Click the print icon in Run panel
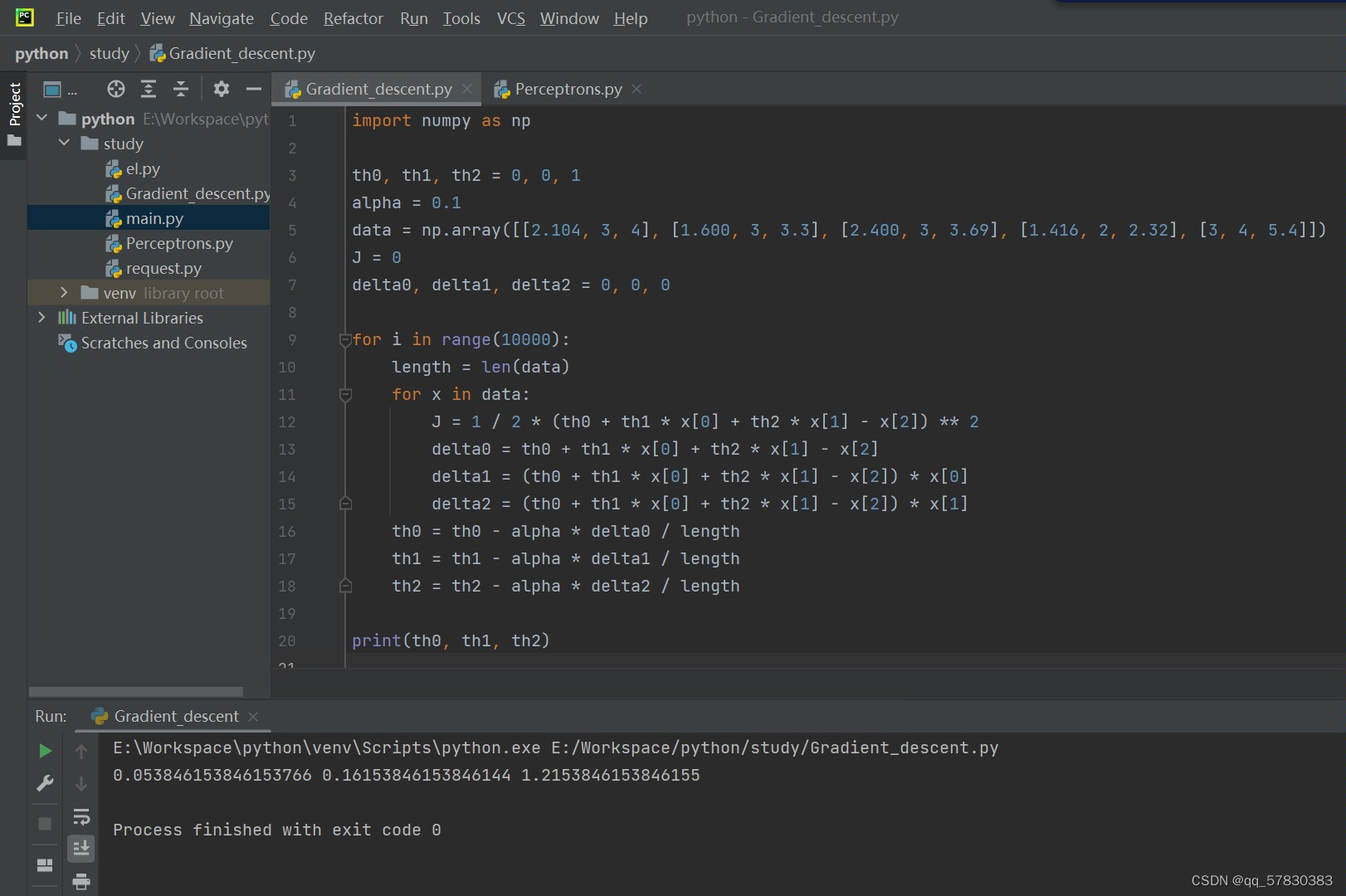 point(81,881)
